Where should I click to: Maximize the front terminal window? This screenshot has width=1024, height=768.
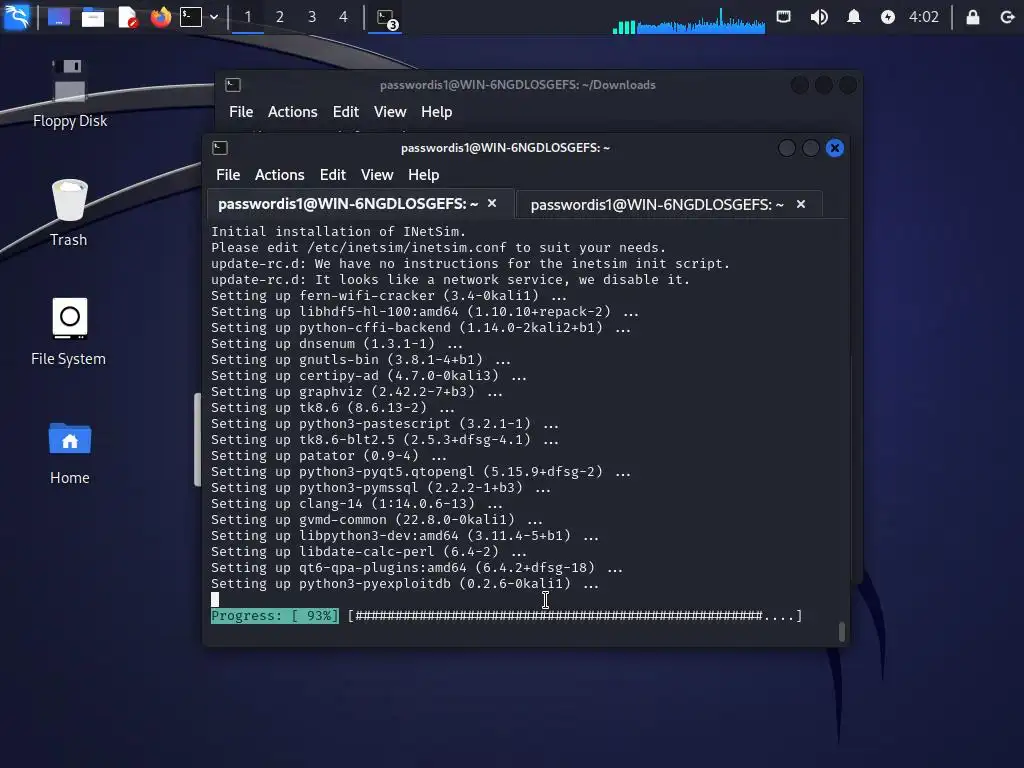click(x=810, y=148)
